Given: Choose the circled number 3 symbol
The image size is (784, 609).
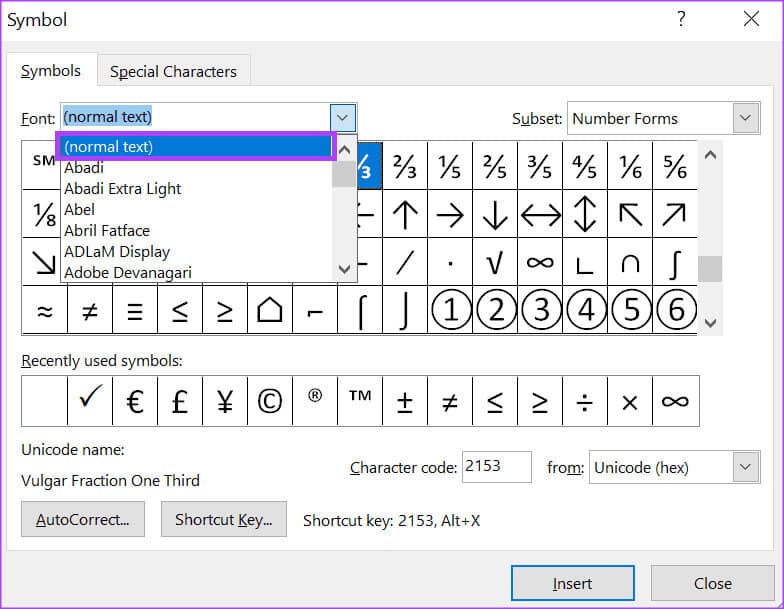Looking at the screenshot, I should (x=540, y=311).
